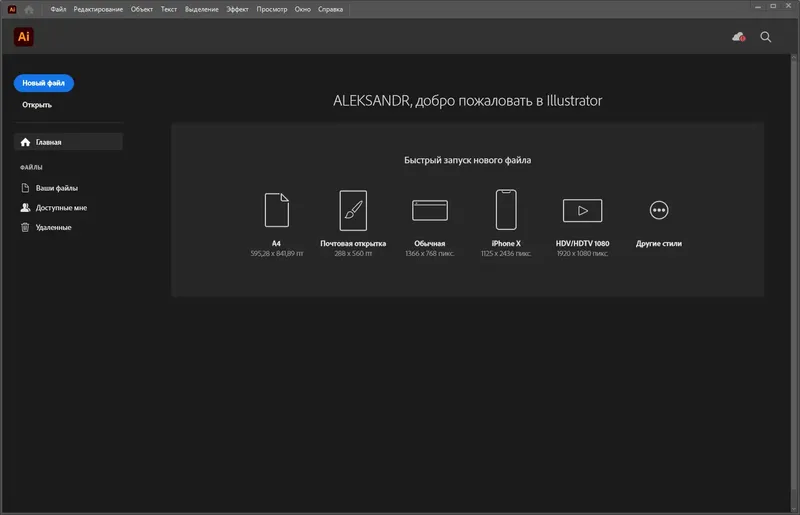The image size is (800, 515).
Task: Click the HDV/HDTV 1080 label
Action: click(x=582, y=243)
